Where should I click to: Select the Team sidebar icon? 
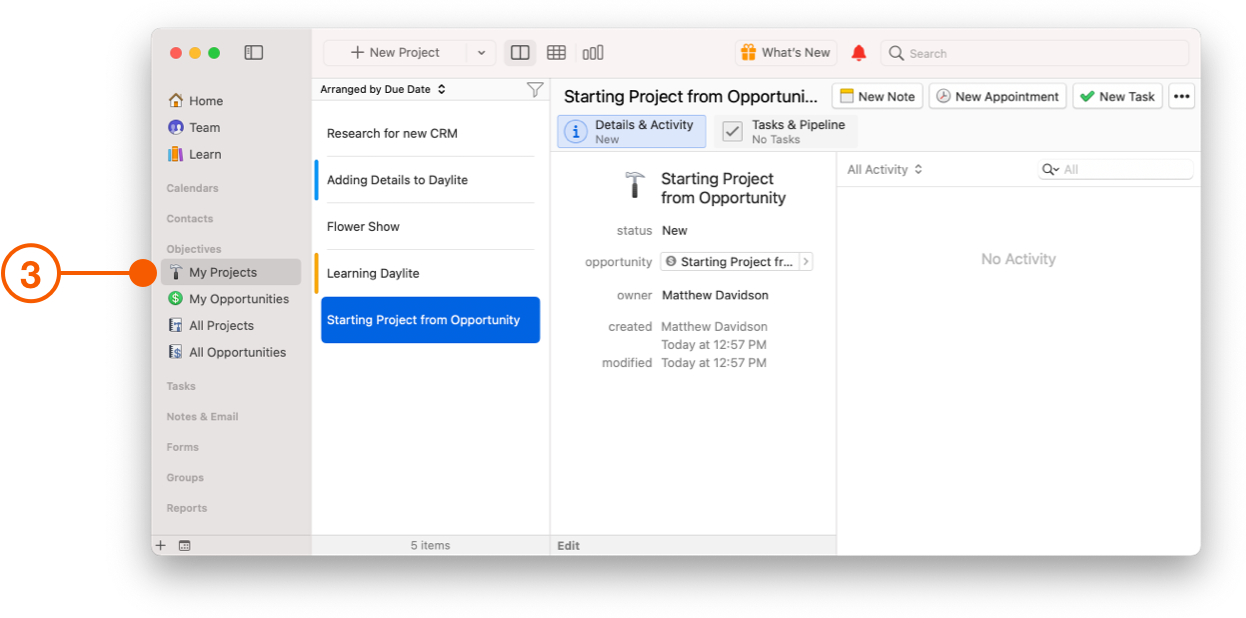click(175, 127)
